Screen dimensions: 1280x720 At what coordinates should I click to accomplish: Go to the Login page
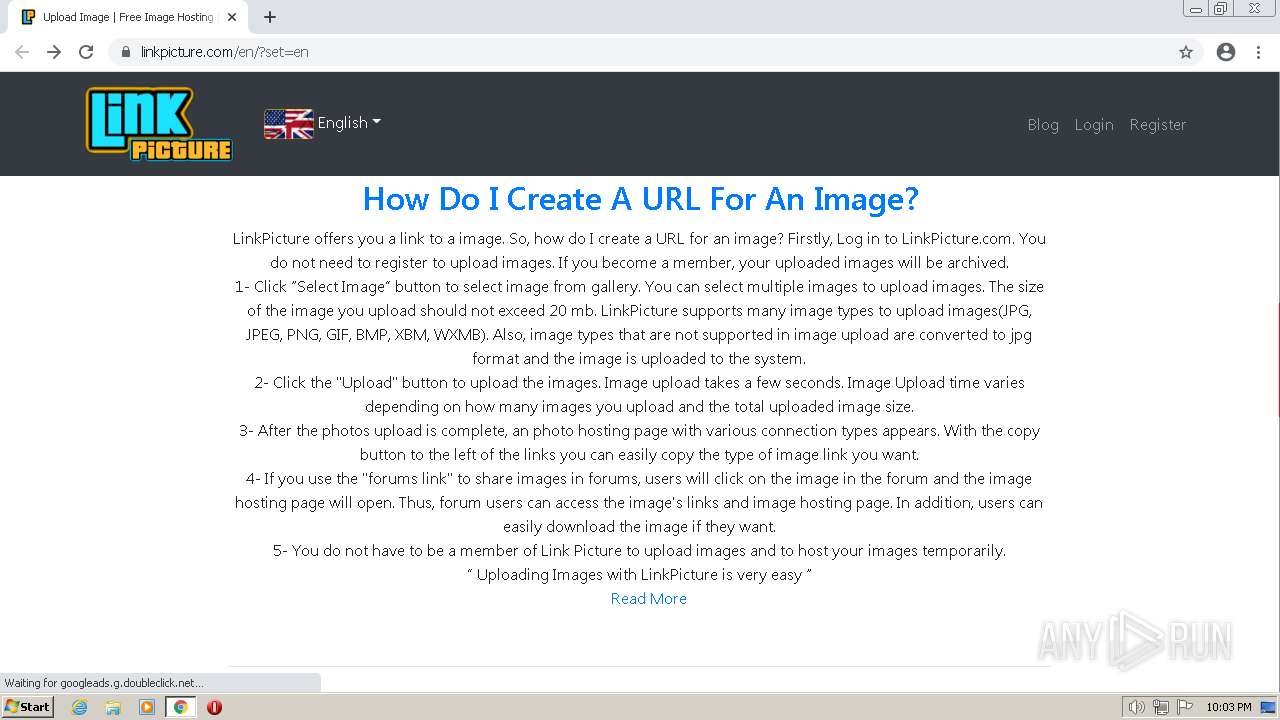[x=1094, y=124]
